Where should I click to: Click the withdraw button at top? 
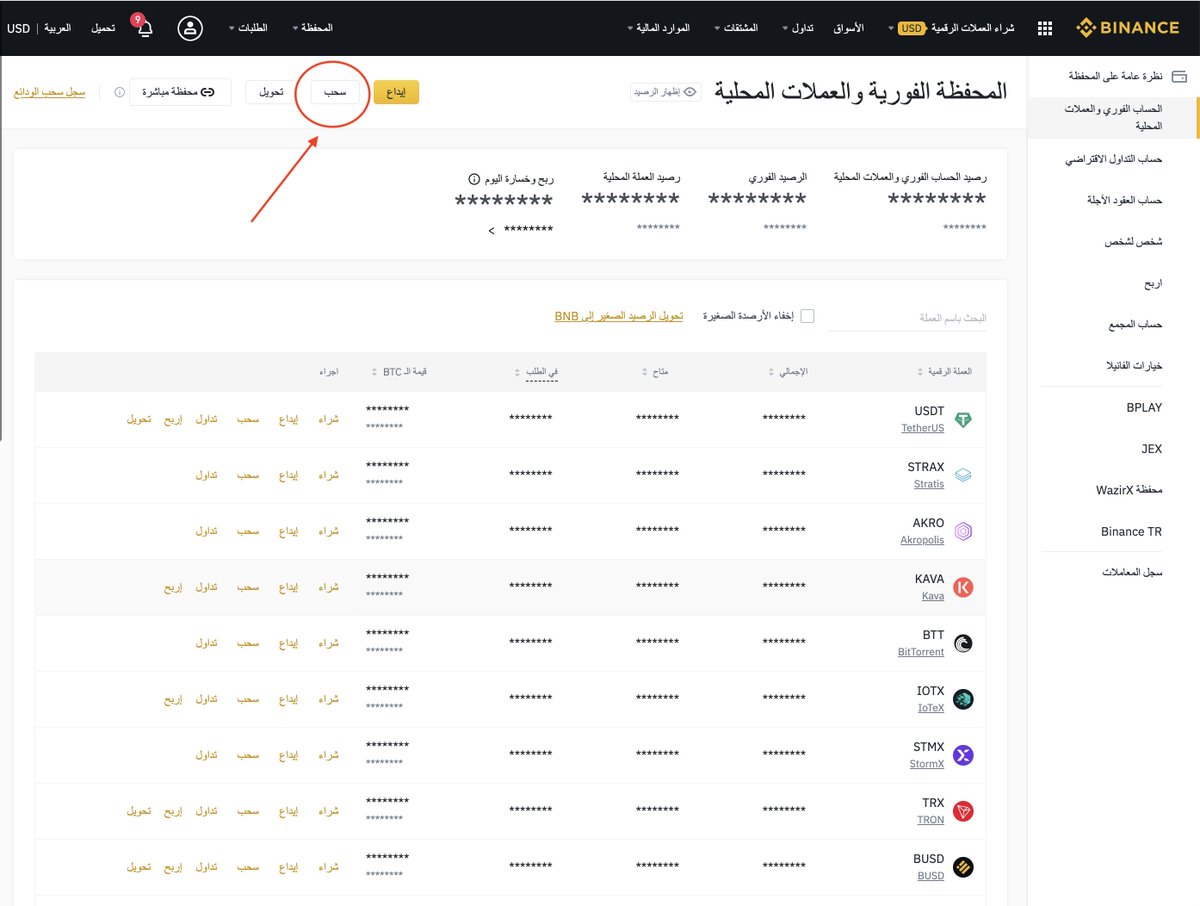(335, 92)
